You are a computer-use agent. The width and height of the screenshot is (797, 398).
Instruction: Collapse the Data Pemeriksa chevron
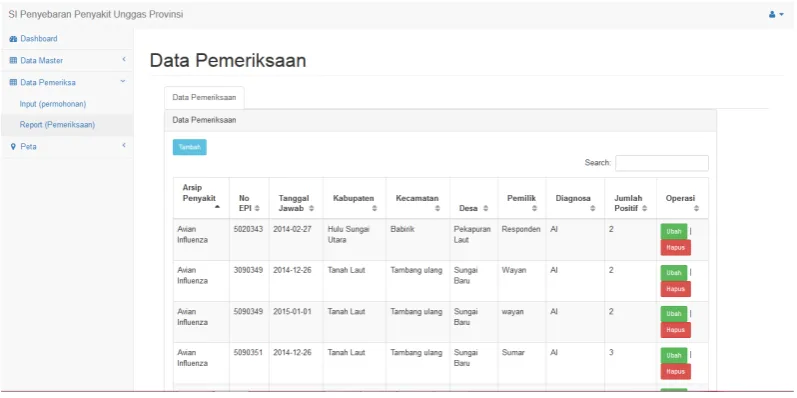[x=123, y=81]
